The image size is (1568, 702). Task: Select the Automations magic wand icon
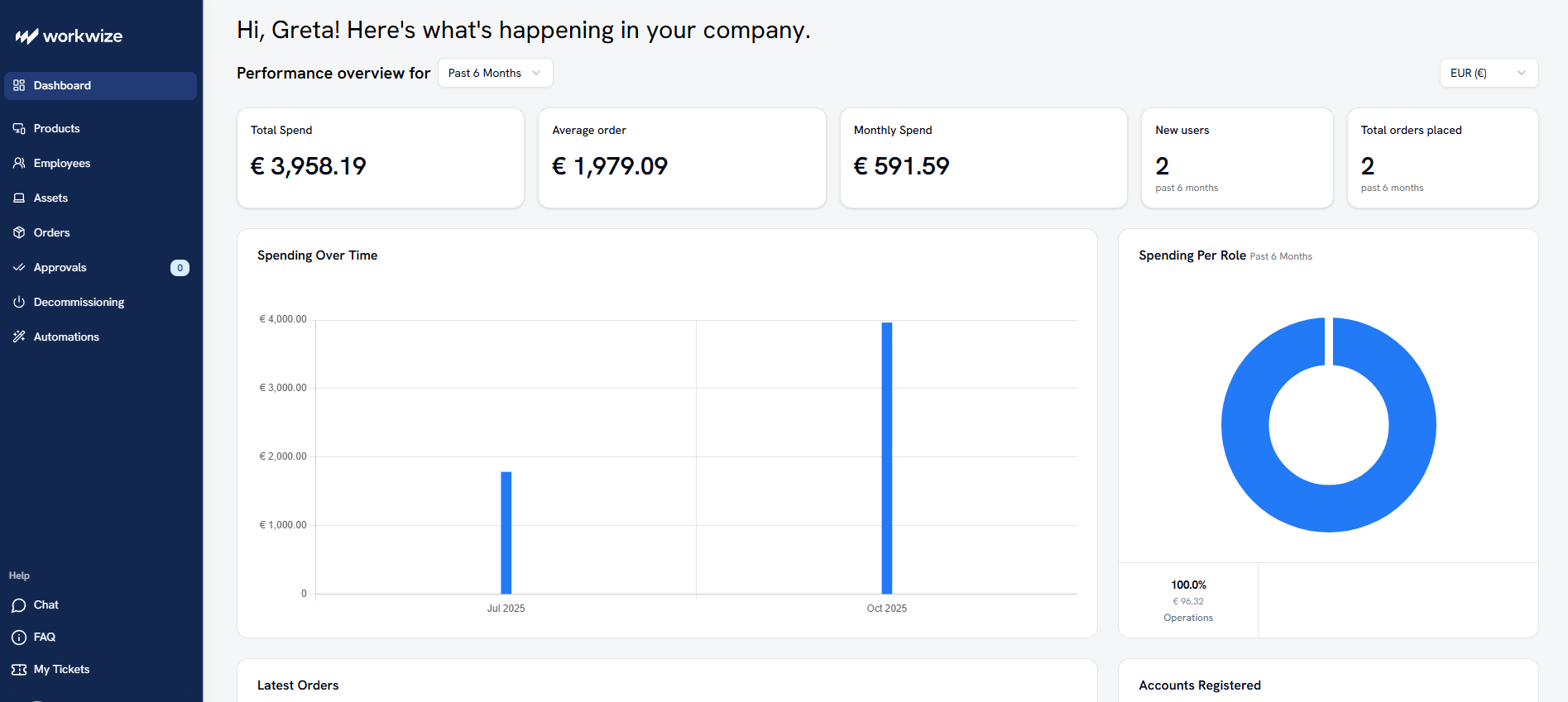19,337
